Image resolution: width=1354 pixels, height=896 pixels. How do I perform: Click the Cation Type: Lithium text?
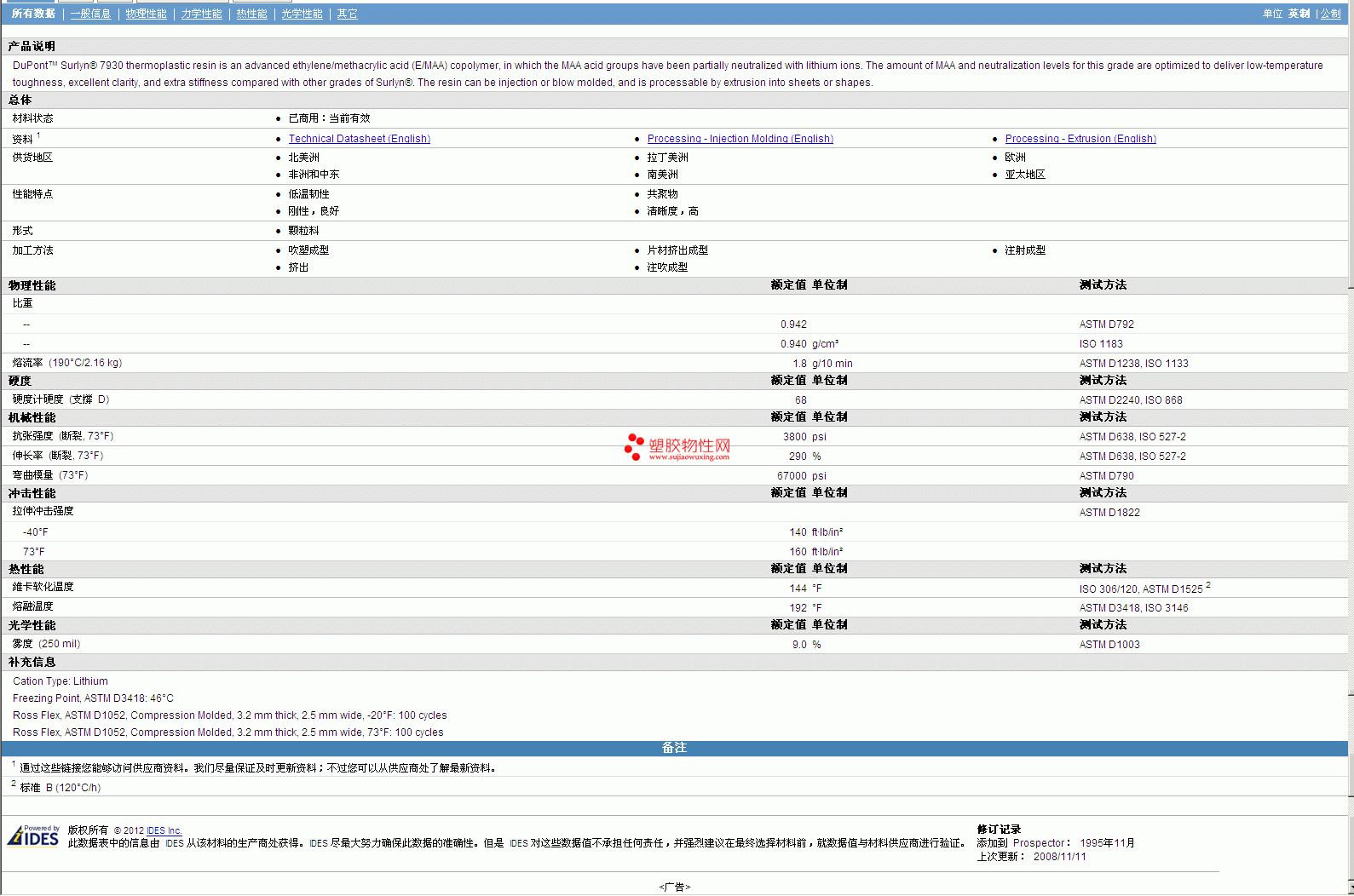pos(60,681)
